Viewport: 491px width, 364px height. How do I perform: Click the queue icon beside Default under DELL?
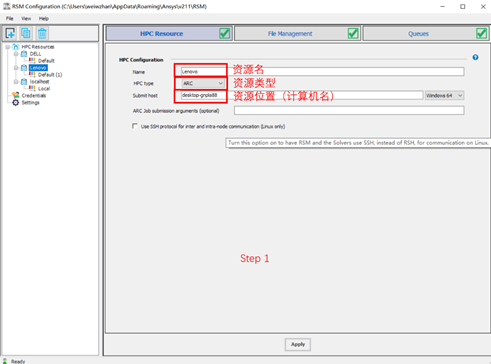32,61
